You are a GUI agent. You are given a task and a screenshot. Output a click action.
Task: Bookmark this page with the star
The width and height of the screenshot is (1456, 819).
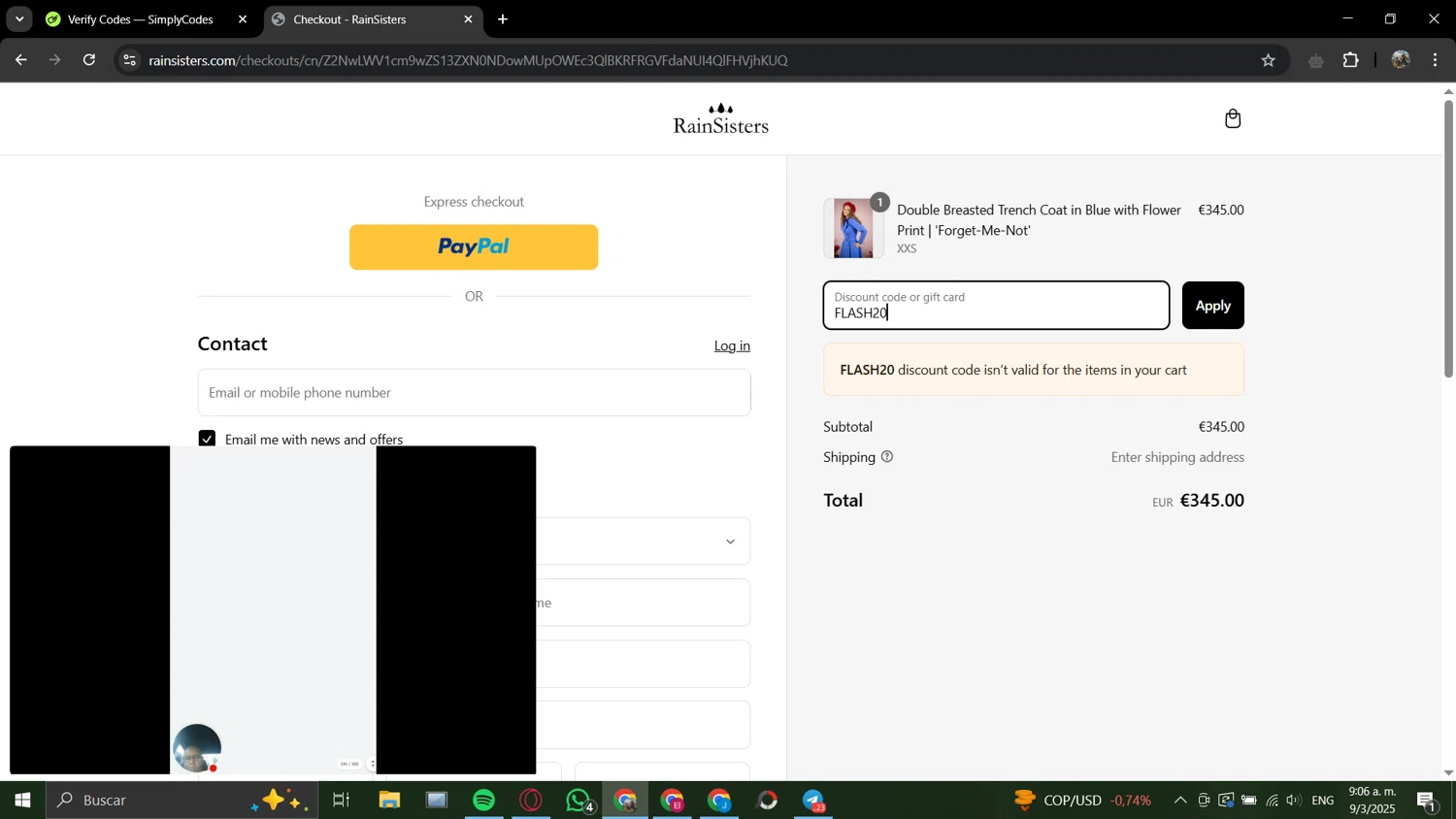tap(1268, 60)
